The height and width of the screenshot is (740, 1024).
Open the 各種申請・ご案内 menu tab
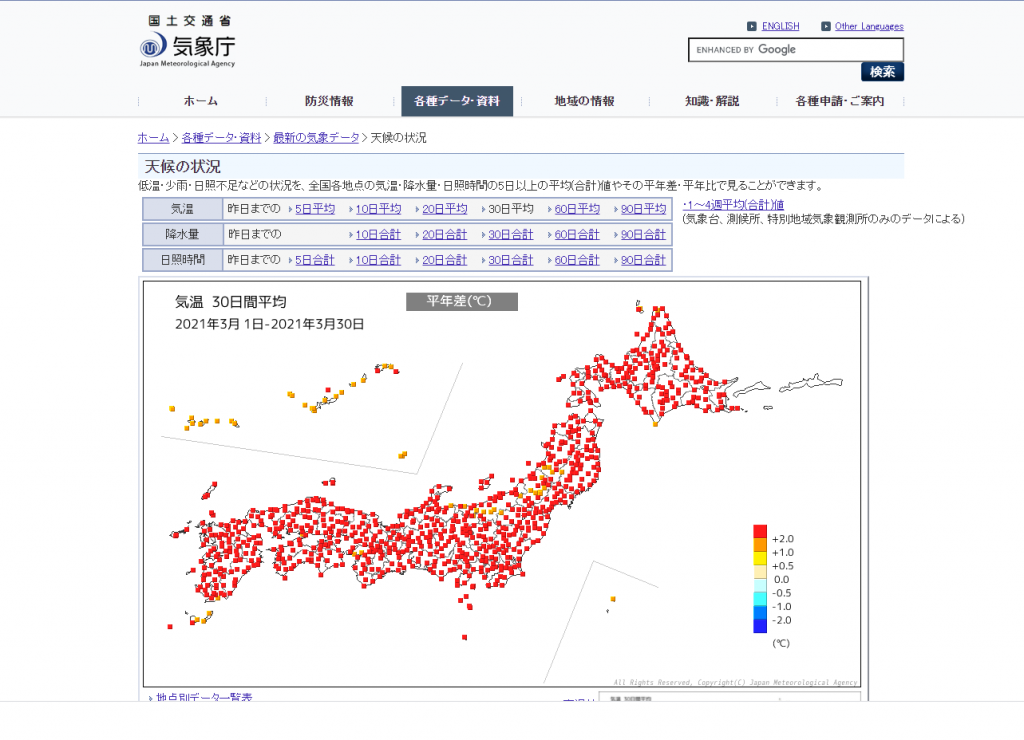(839, 101)
